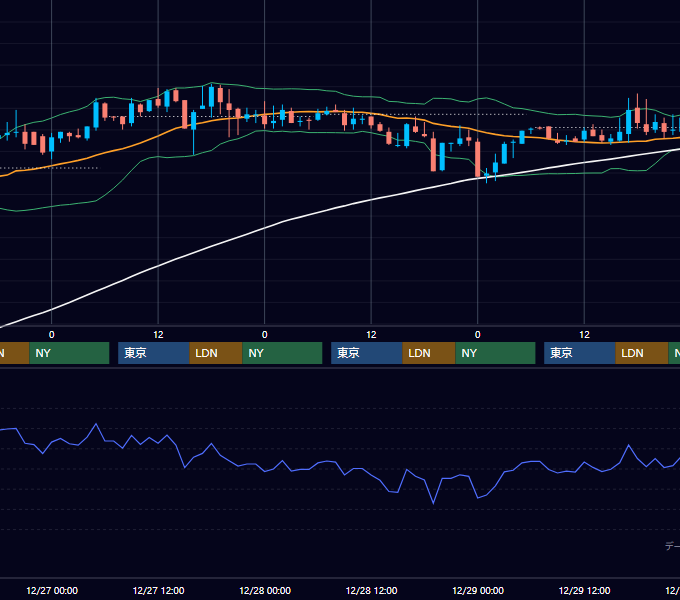Select the leftmost NY session bar

pos(69,353)
